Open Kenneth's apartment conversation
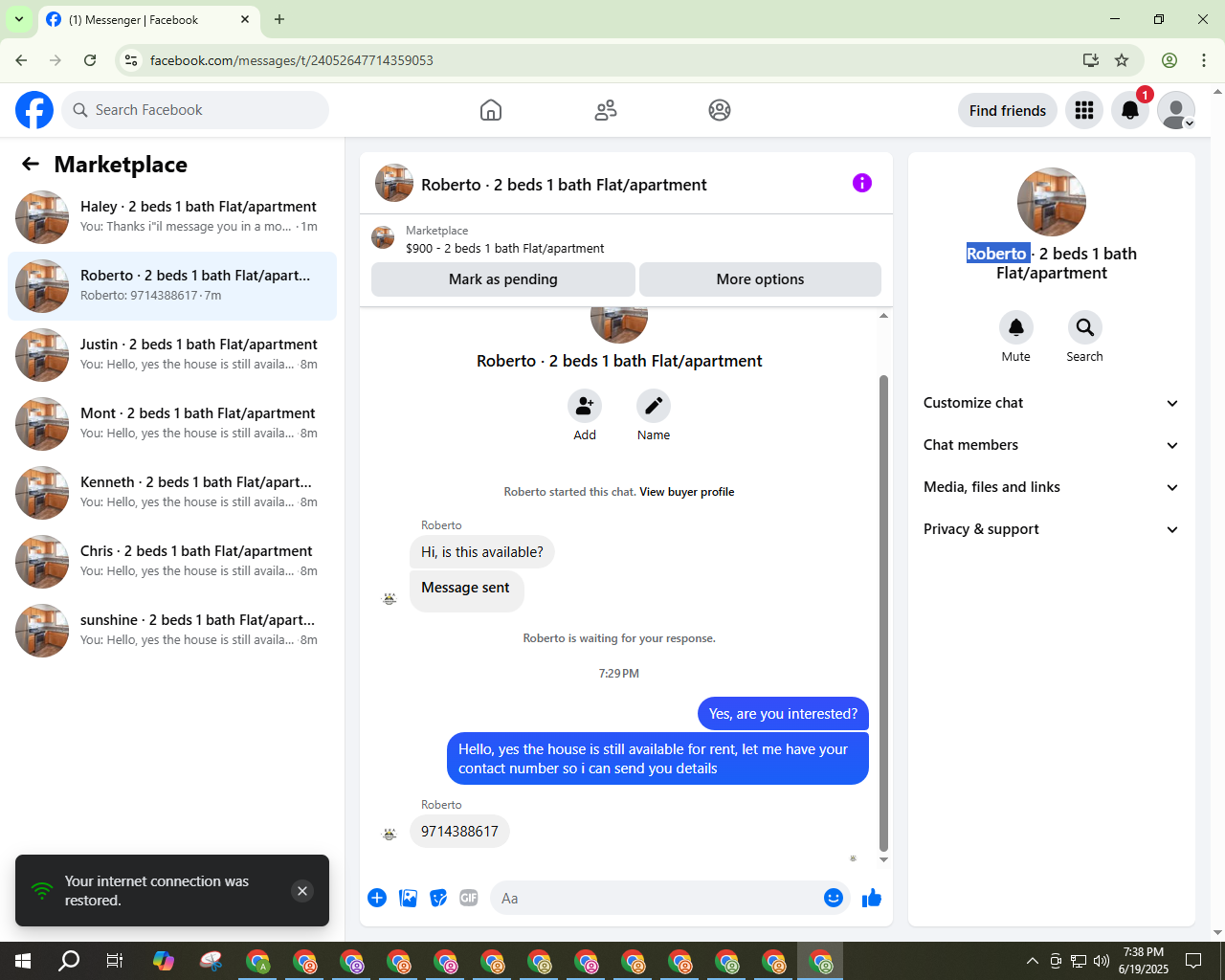Viewport: 1225px width, 980px height. coord(172,493)
